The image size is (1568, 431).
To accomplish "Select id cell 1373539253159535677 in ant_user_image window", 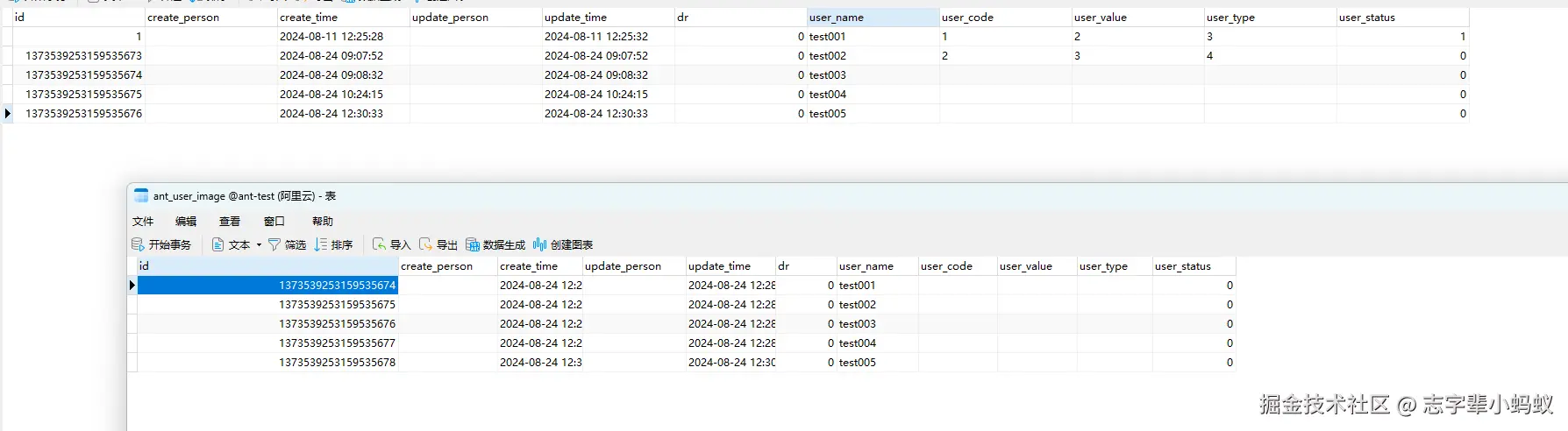I will (x=267, y=343).
